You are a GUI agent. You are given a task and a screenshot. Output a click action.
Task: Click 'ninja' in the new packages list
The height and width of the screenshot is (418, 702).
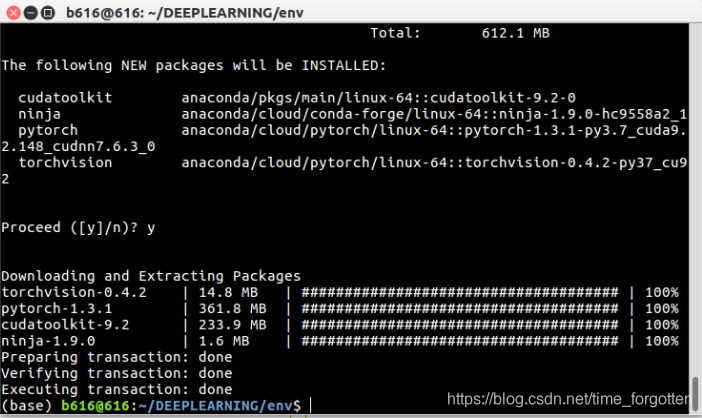click(39, 114)
